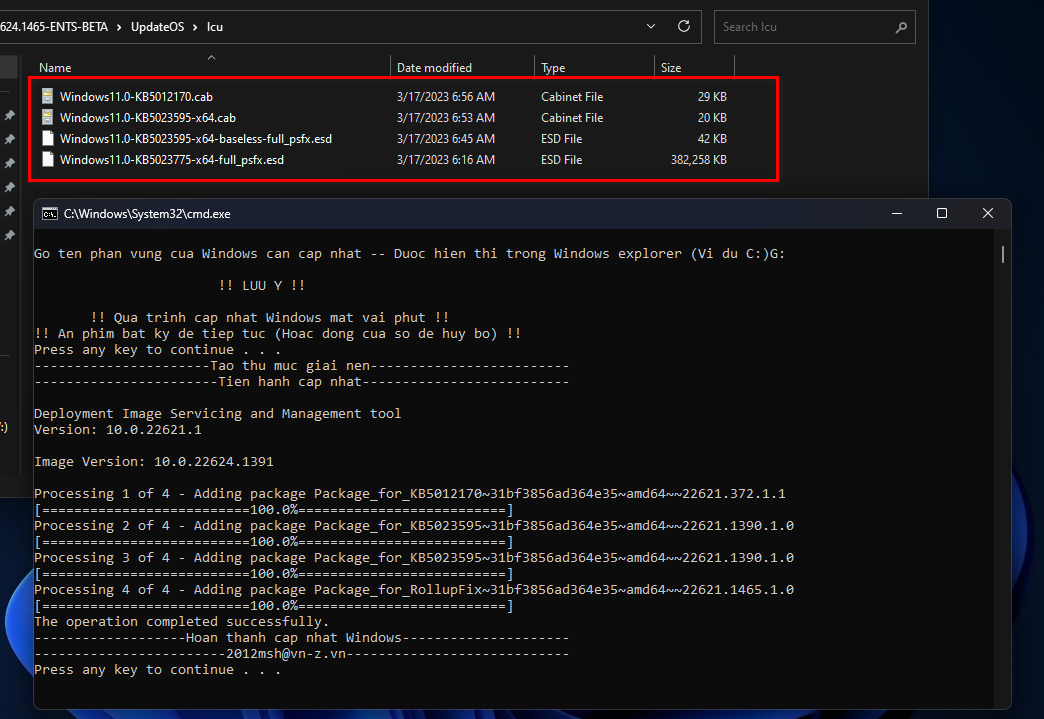Click the '2012msh@vn-z.vn' text in cmd

click(286, 654)
